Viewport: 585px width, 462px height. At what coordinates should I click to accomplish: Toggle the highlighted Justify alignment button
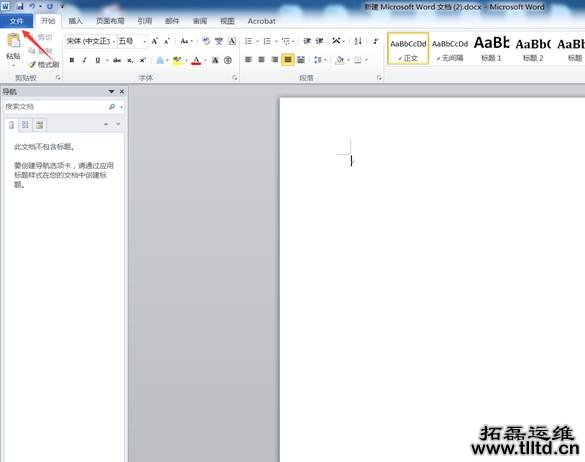click(288, 60)
